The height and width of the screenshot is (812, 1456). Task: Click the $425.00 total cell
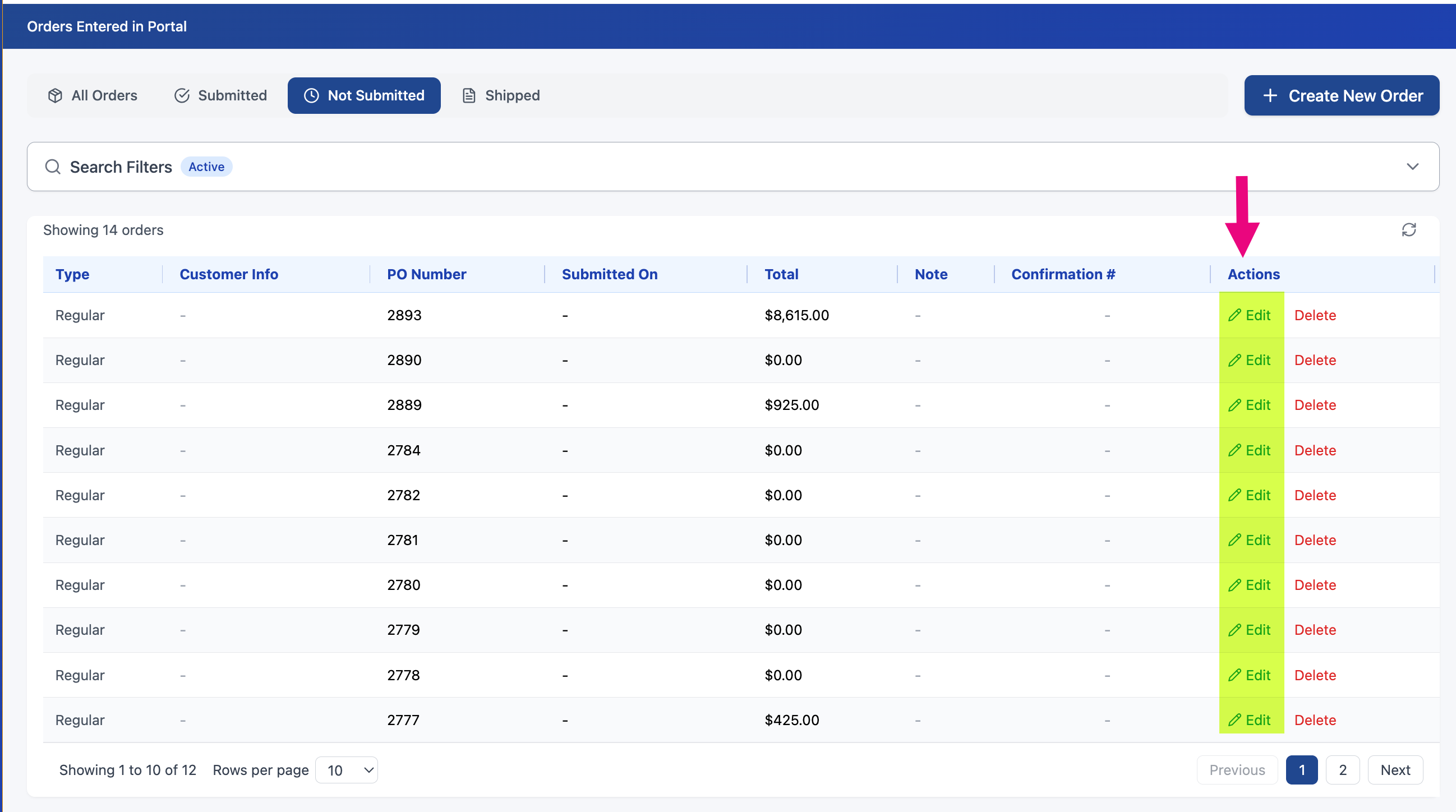tap(791, 720)
